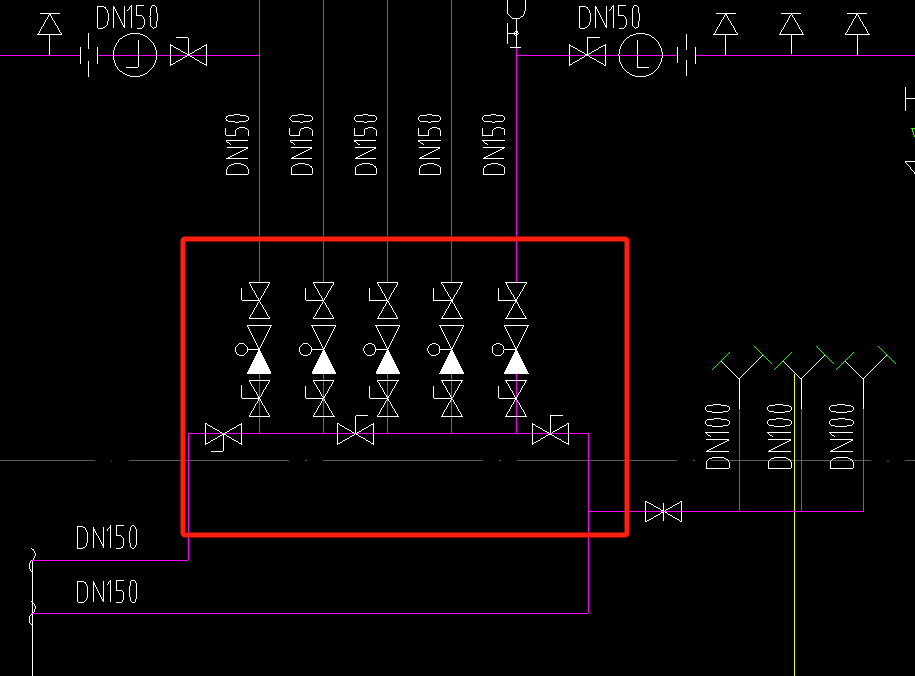Select the upper signal valve on the second riser
Viewport: 915px width, 676px height.
click(320, 301)
